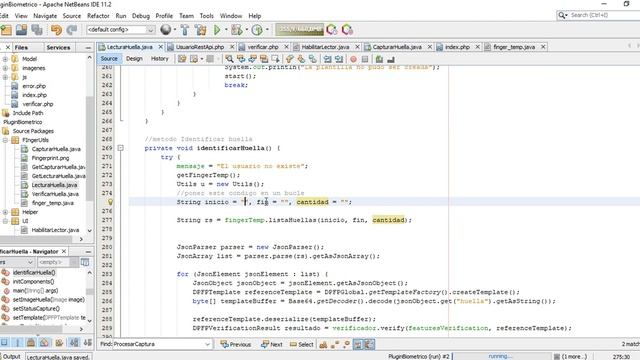This screenshot has height=360, width=640.
Task: Click the Navigator horizontal scrollbar
Action: [x=32, y=329]
